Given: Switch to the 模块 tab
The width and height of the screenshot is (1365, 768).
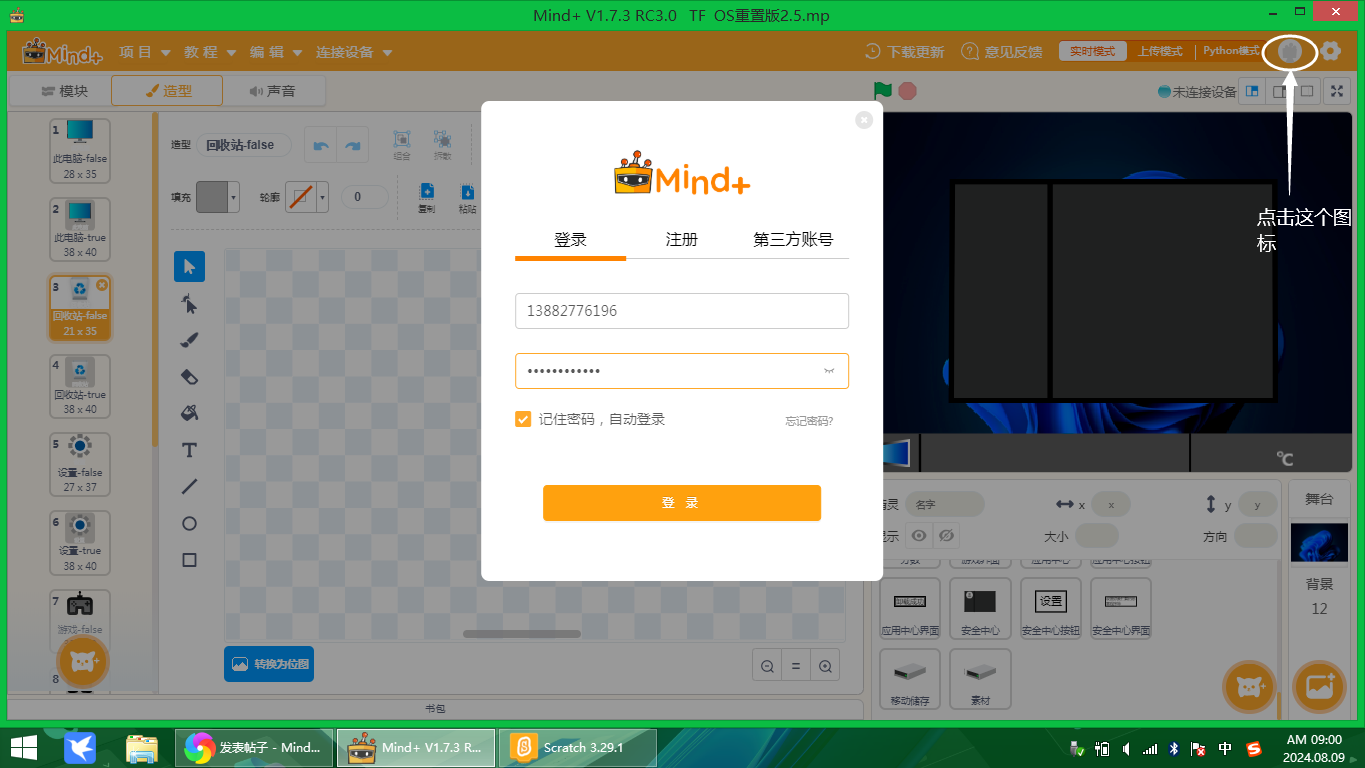Looking at the screenshot, I should [x=64, y=91].
